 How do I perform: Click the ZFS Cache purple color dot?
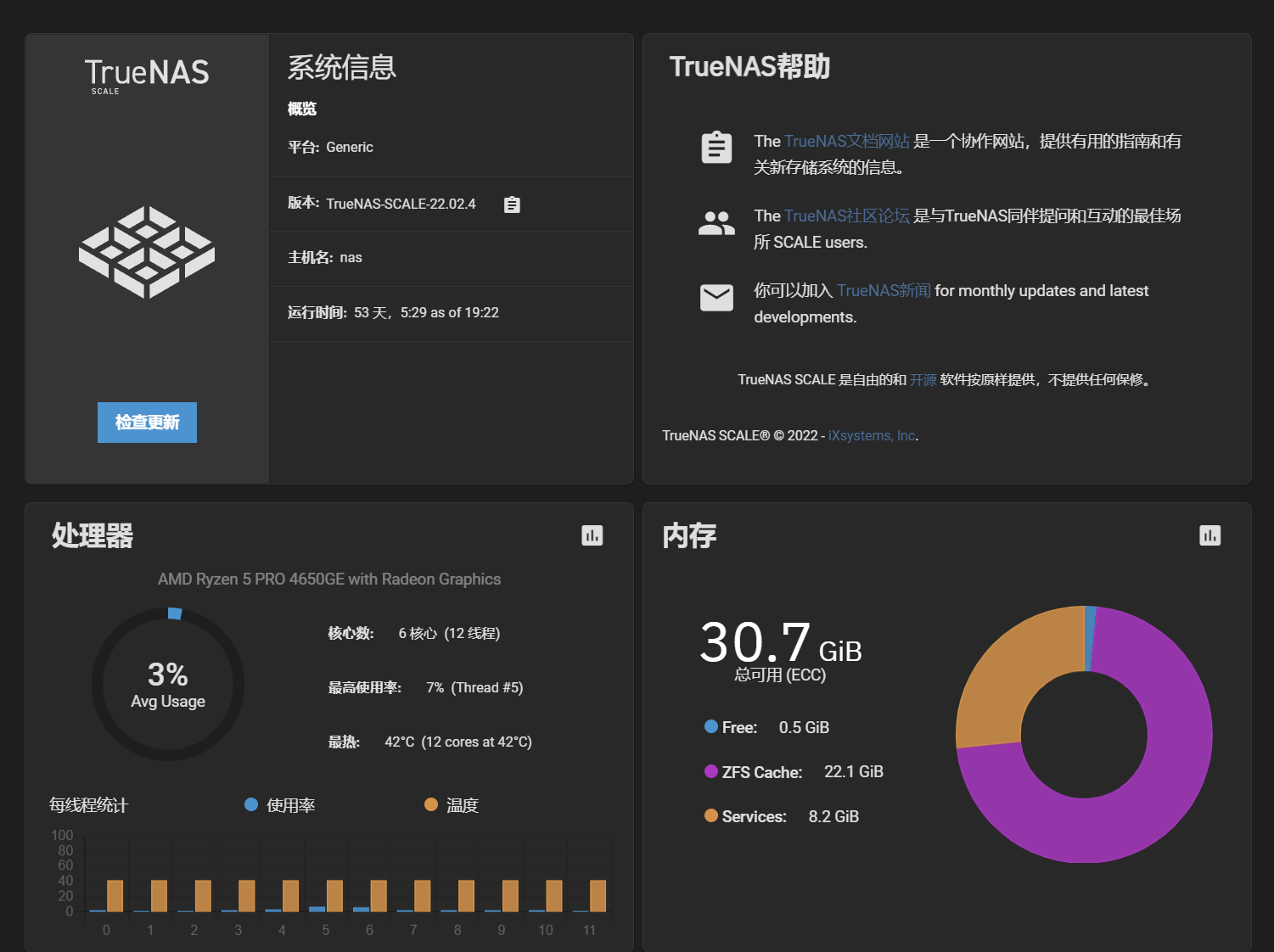[710, 771]
